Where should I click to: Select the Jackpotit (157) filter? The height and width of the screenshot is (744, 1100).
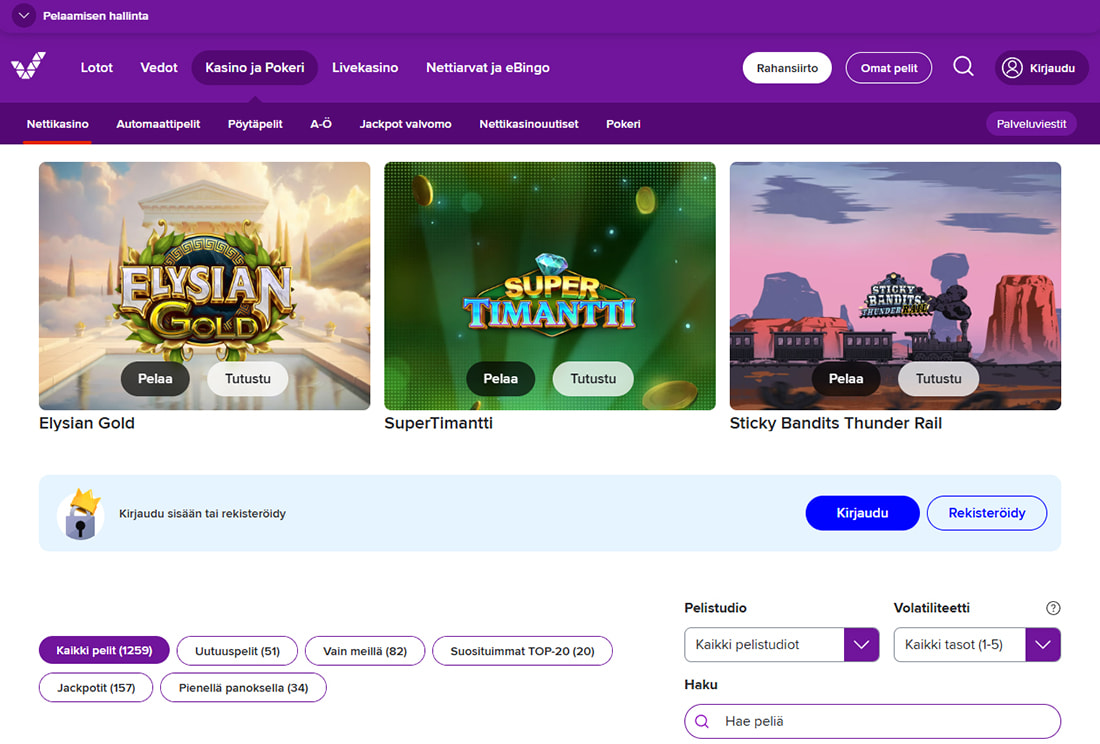coord(96,688)
